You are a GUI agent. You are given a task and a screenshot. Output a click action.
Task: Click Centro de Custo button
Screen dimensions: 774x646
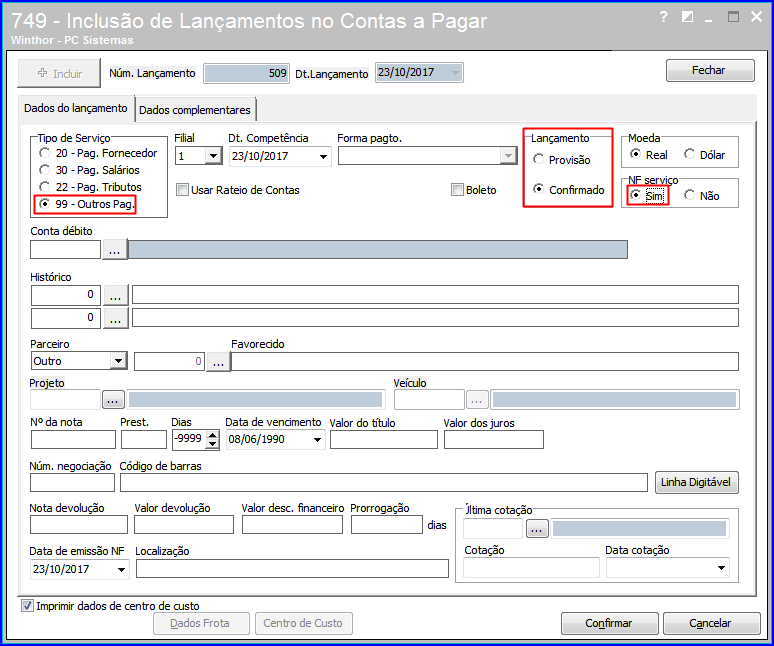coord(303,623)
